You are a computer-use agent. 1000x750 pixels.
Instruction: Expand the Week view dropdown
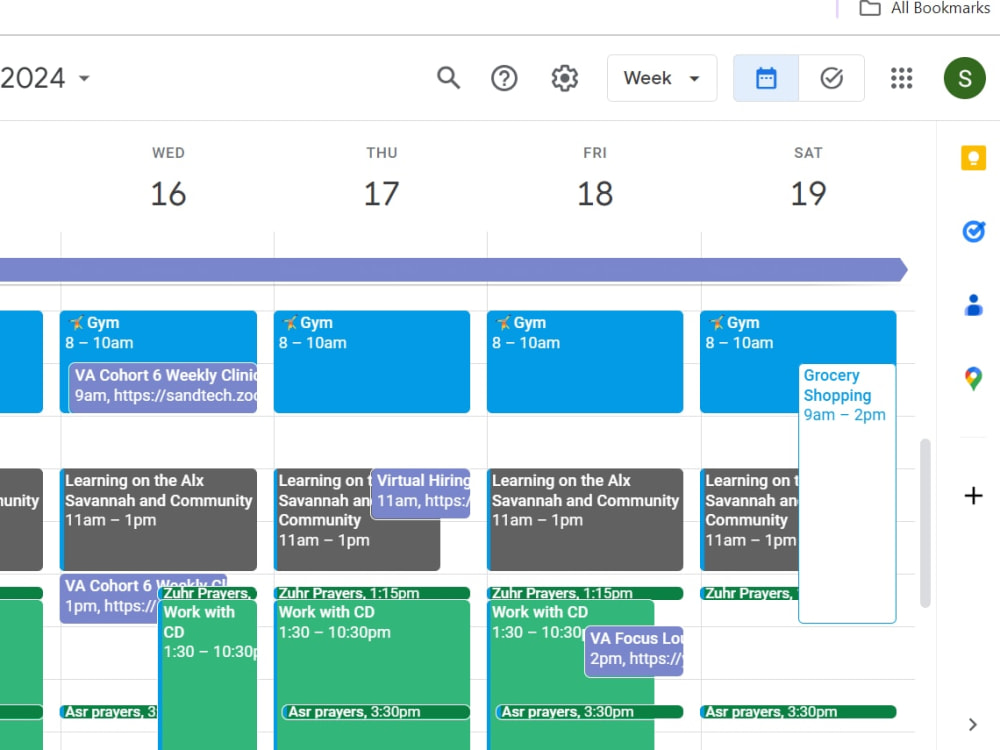click(x=662, y=78)
